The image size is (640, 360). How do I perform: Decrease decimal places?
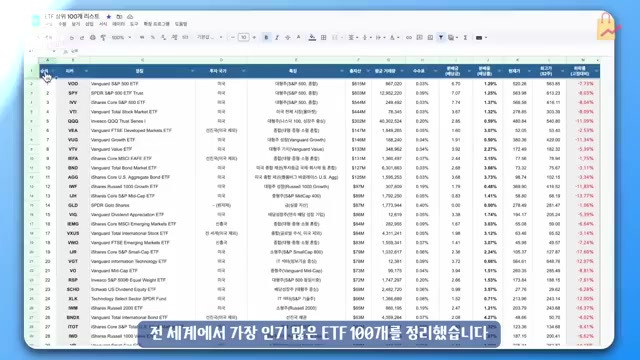tap(163, 38)
